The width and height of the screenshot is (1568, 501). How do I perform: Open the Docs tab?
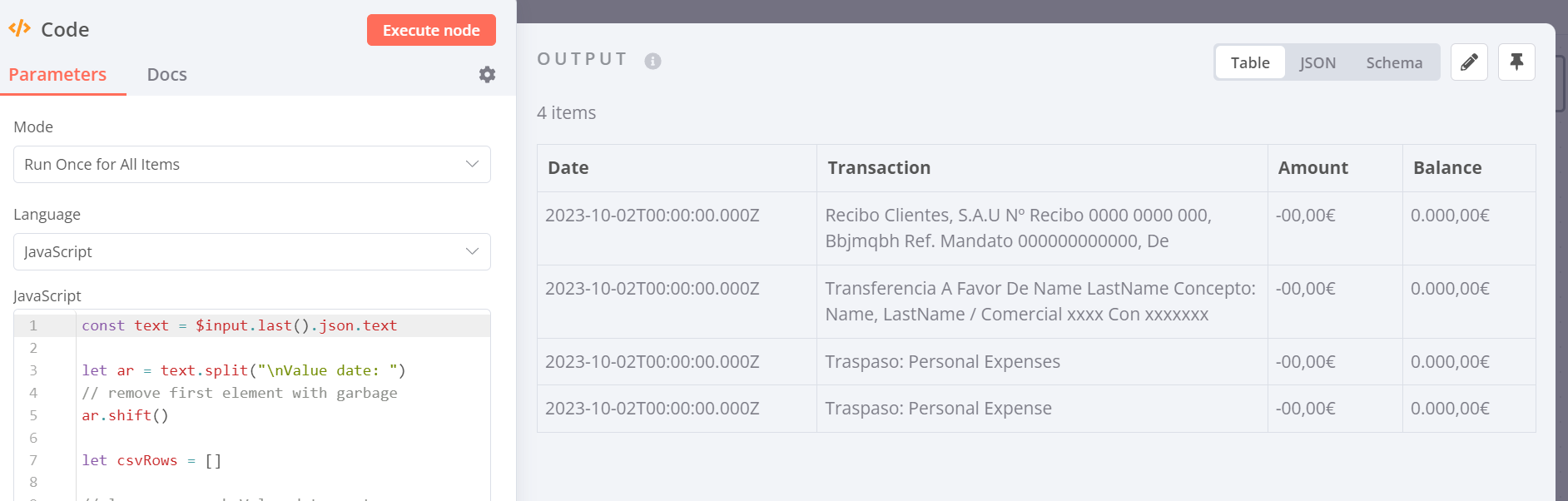click(166, 75)
